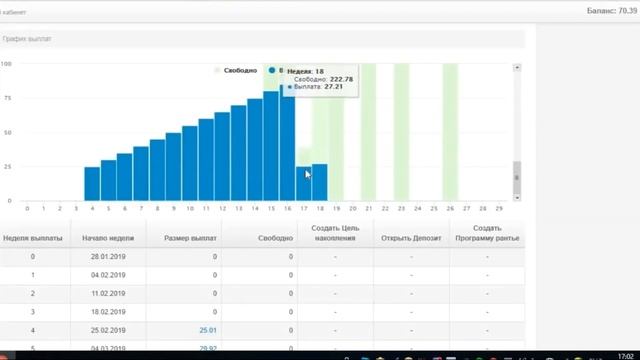Click the green free-funds column at week 26
The width and height of the screenshot is (640, 360).
click(x=450, y=132)
